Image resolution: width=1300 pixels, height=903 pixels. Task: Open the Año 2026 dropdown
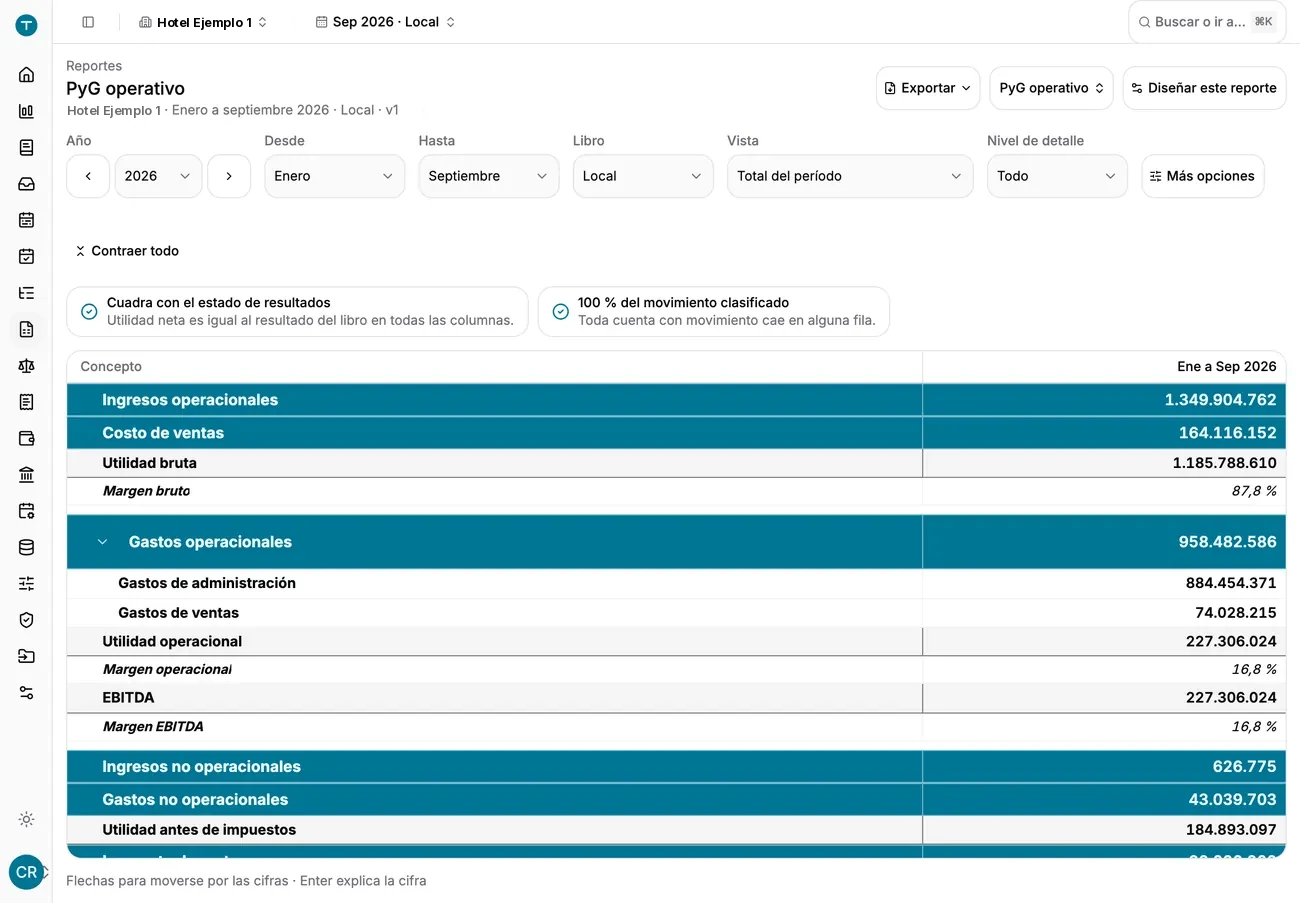tap(158, 176)
